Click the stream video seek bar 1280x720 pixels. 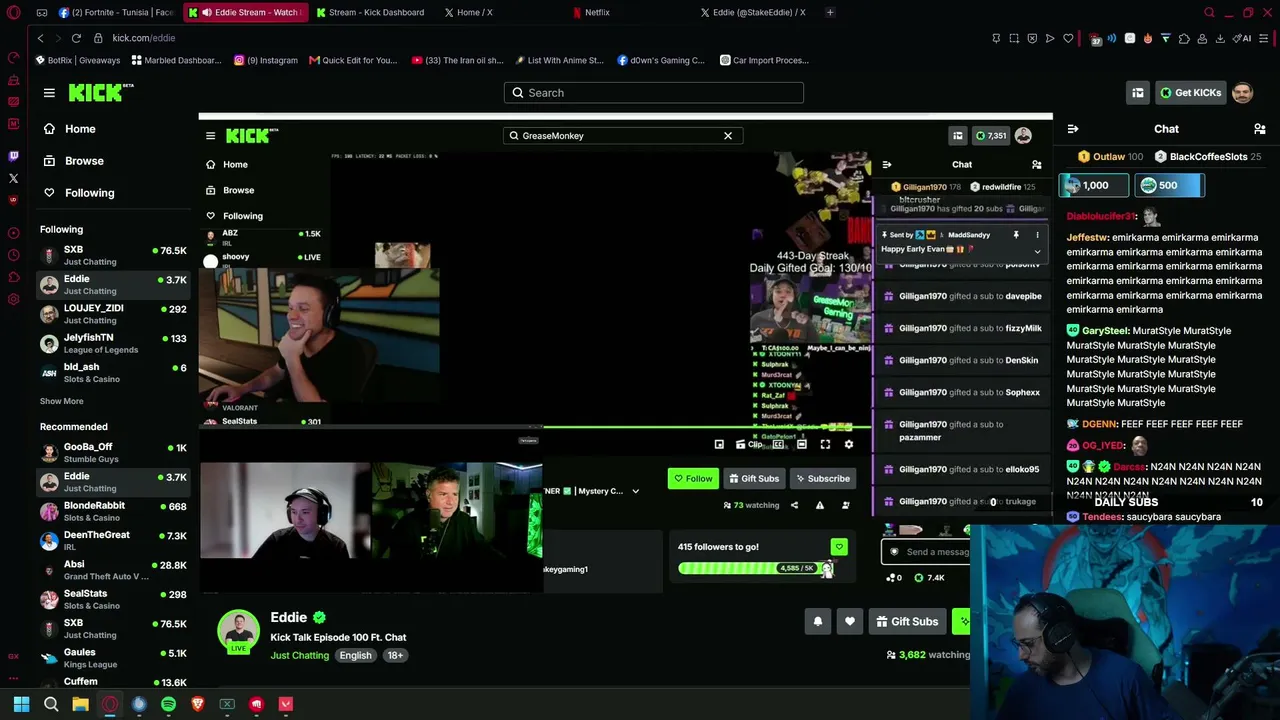(x=535, y=429)
